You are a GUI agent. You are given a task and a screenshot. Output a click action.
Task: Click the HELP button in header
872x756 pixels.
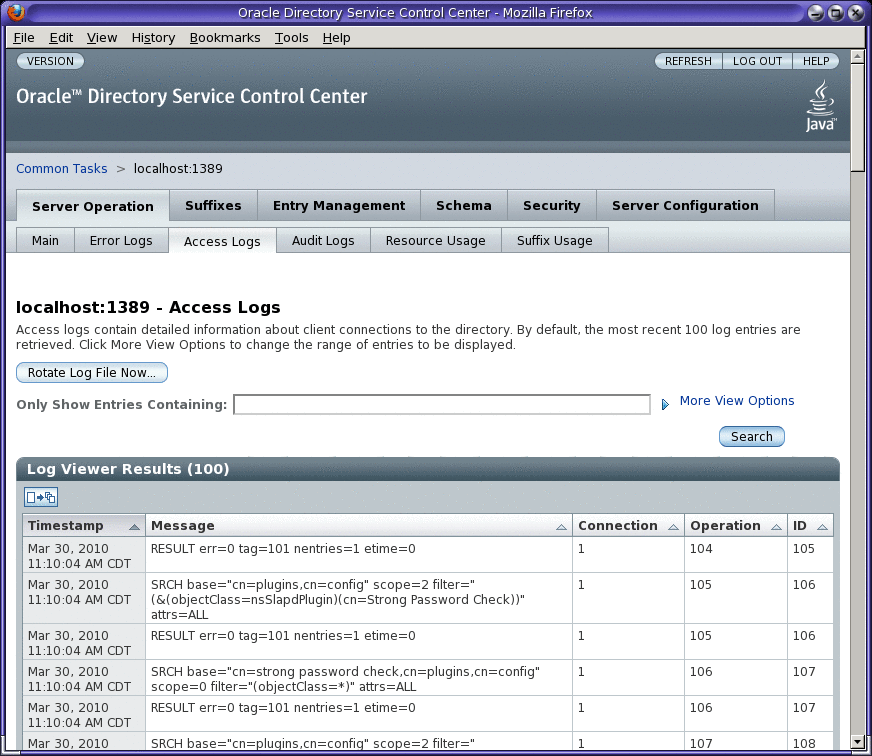point(816,61)
